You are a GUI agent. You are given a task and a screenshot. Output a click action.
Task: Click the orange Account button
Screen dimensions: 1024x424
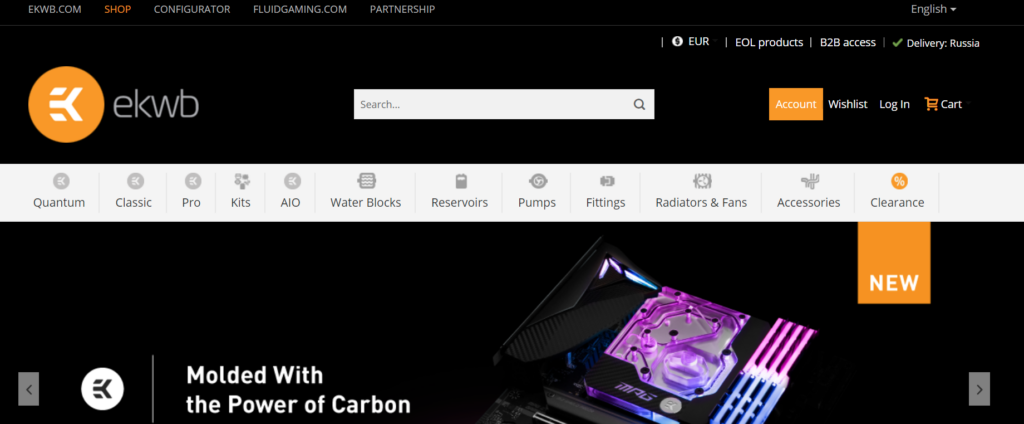pyautogui.click(x=795, y=104)
